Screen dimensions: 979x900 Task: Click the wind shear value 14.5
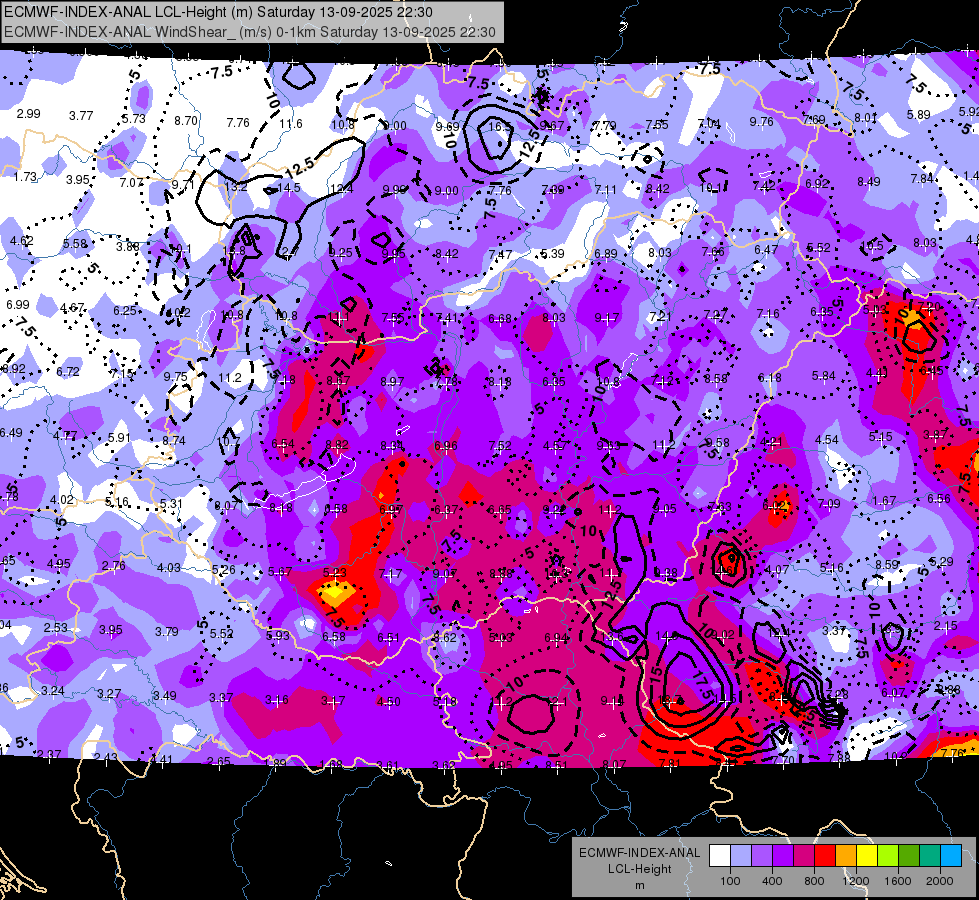point(288,188)
